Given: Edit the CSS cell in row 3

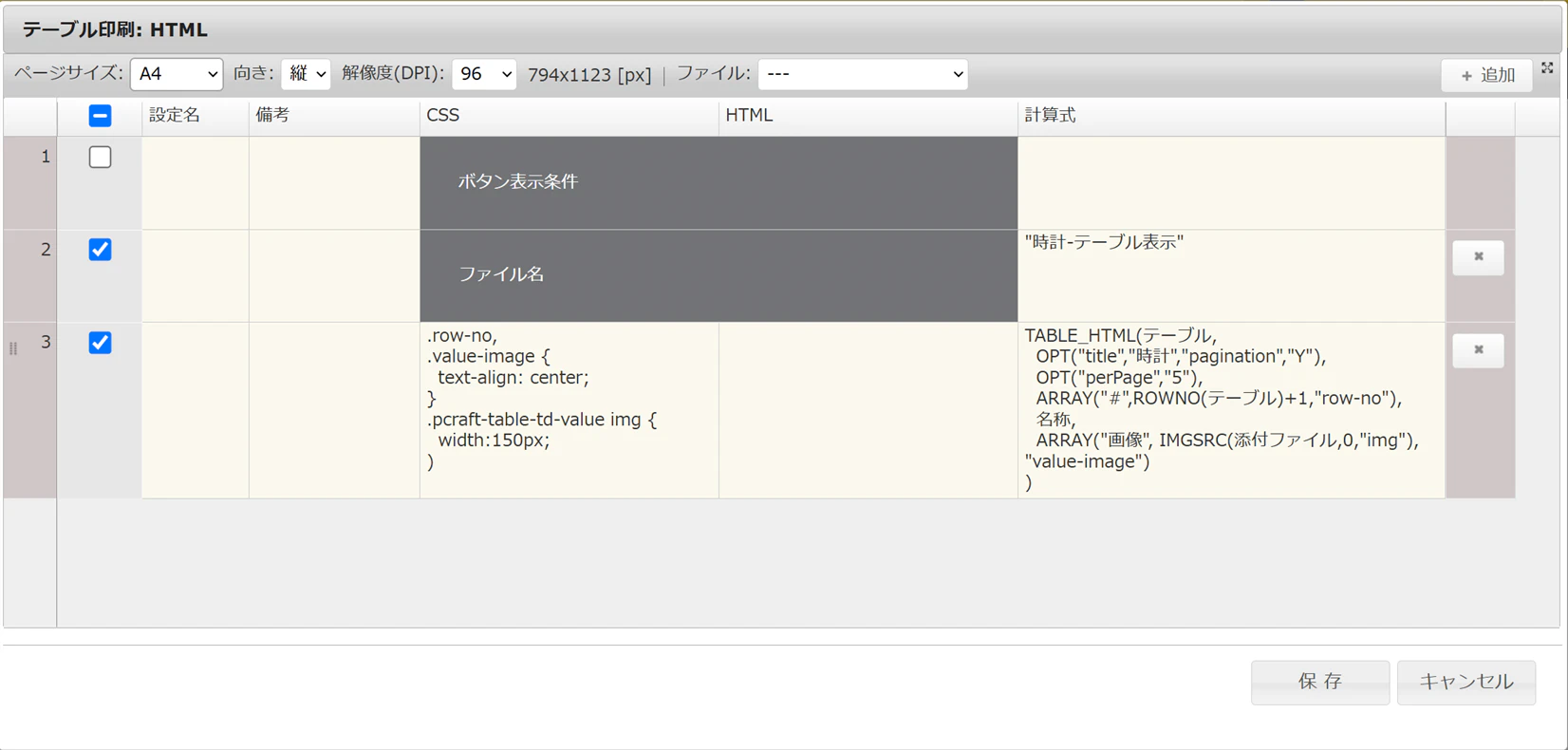Looking at the screenshot, I should [569, 410].
